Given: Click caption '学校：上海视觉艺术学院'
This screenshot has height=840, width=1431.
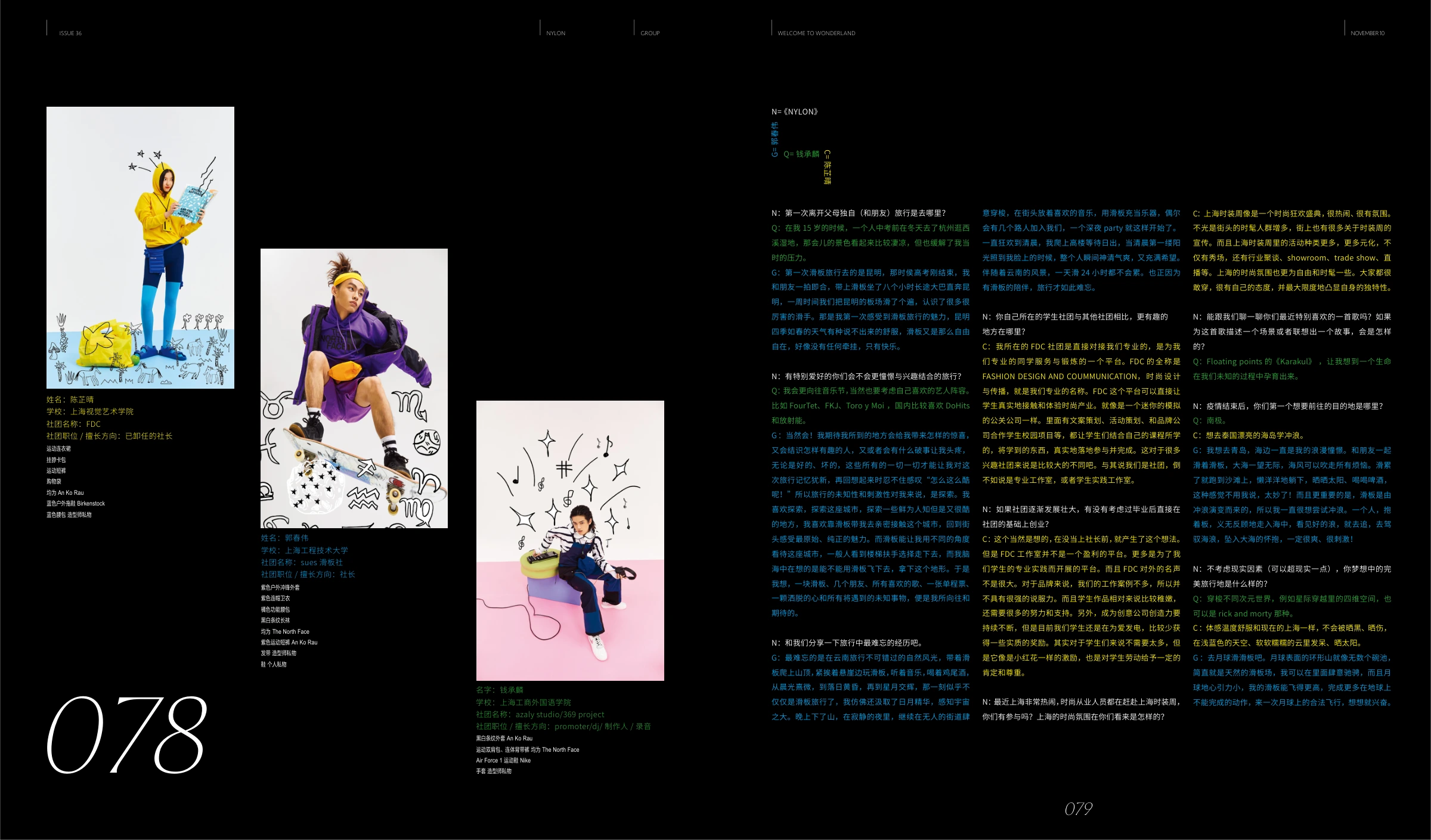Looking at the screenshot, I should pos(90,411).
